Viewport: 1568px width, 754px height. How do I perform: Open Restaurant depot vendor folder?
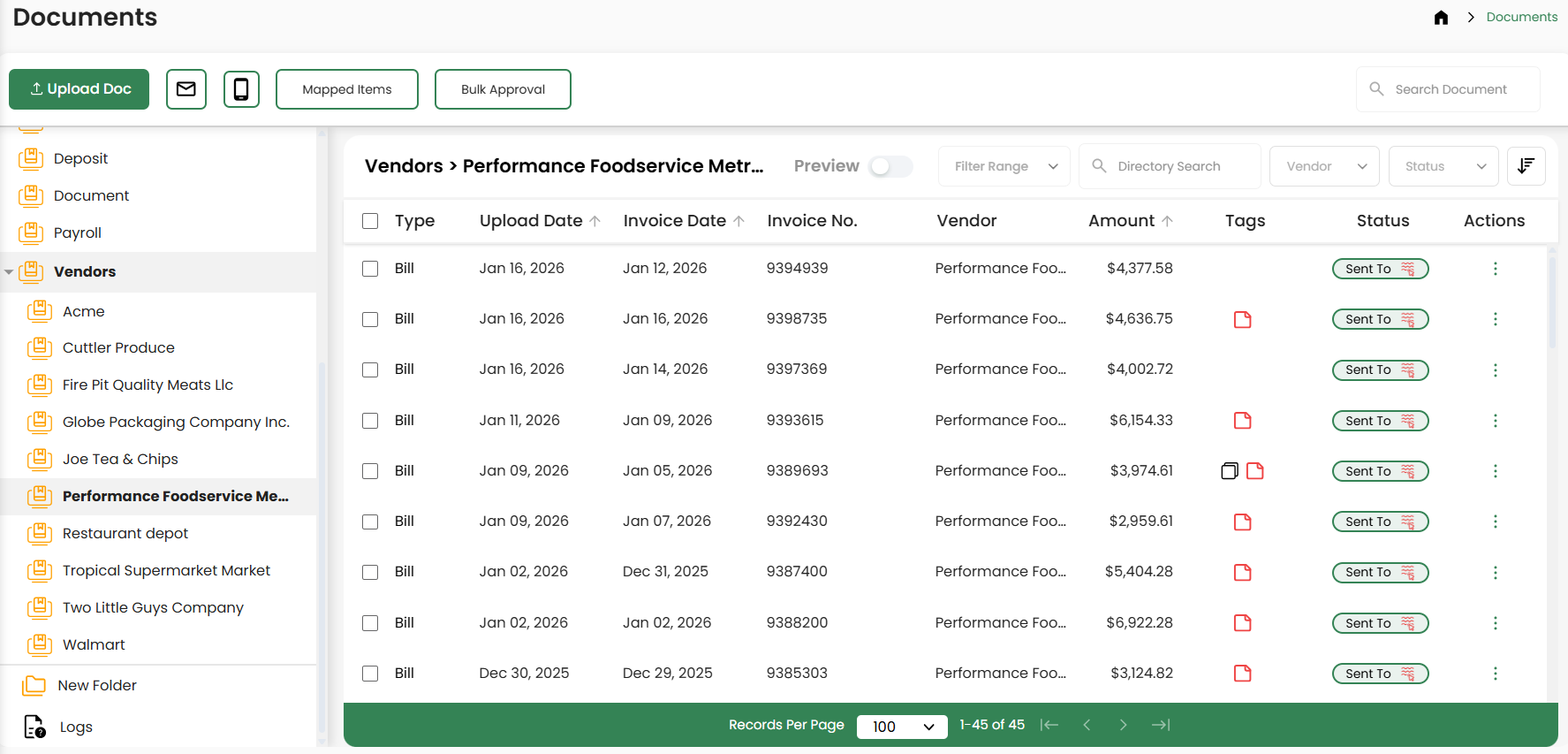coord(125,533)
